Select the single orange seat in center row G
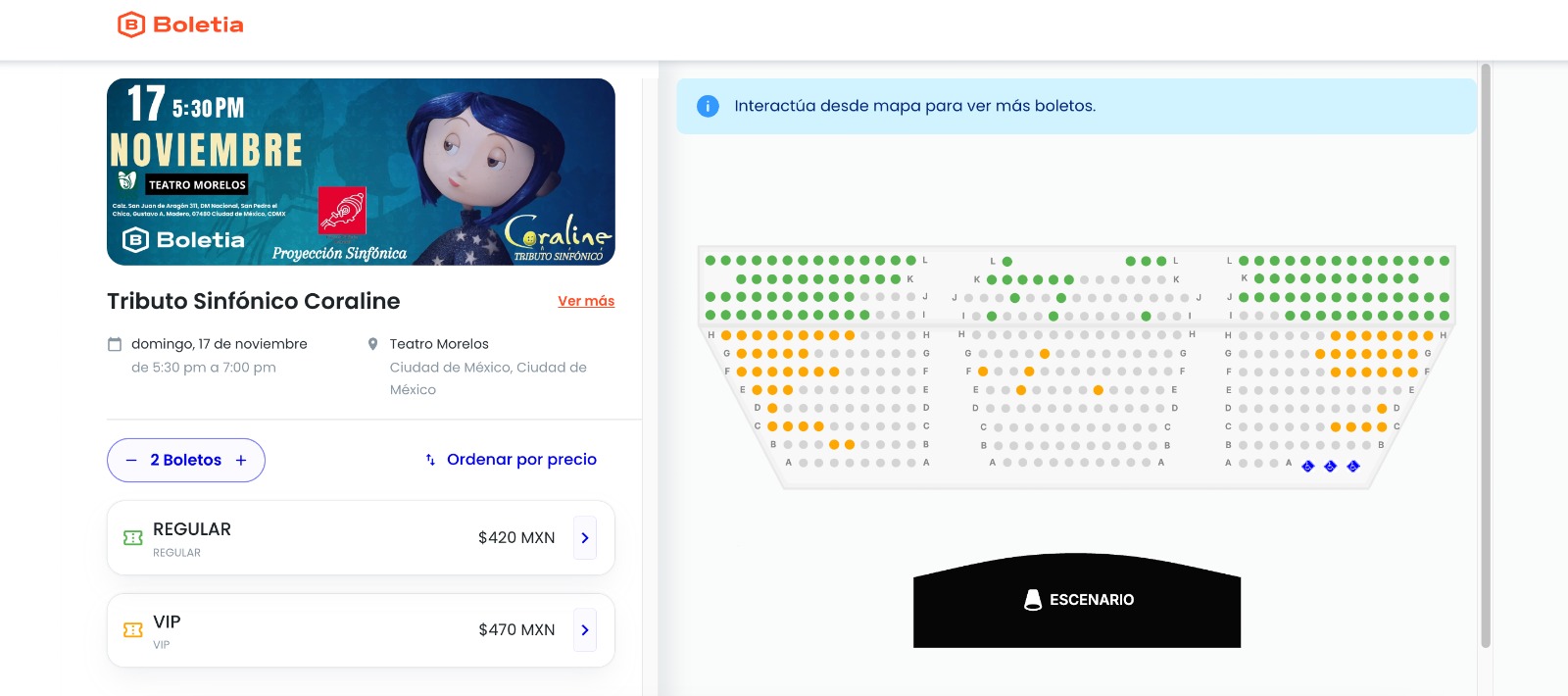This screenshot has width=1568, height=696. 1045,354
